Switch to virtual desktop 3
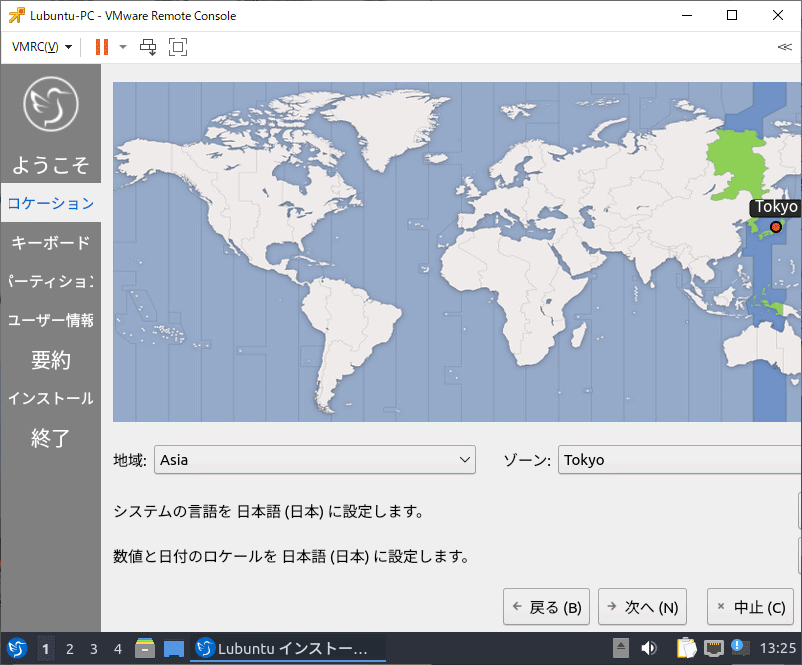 [x=94, y=649]
